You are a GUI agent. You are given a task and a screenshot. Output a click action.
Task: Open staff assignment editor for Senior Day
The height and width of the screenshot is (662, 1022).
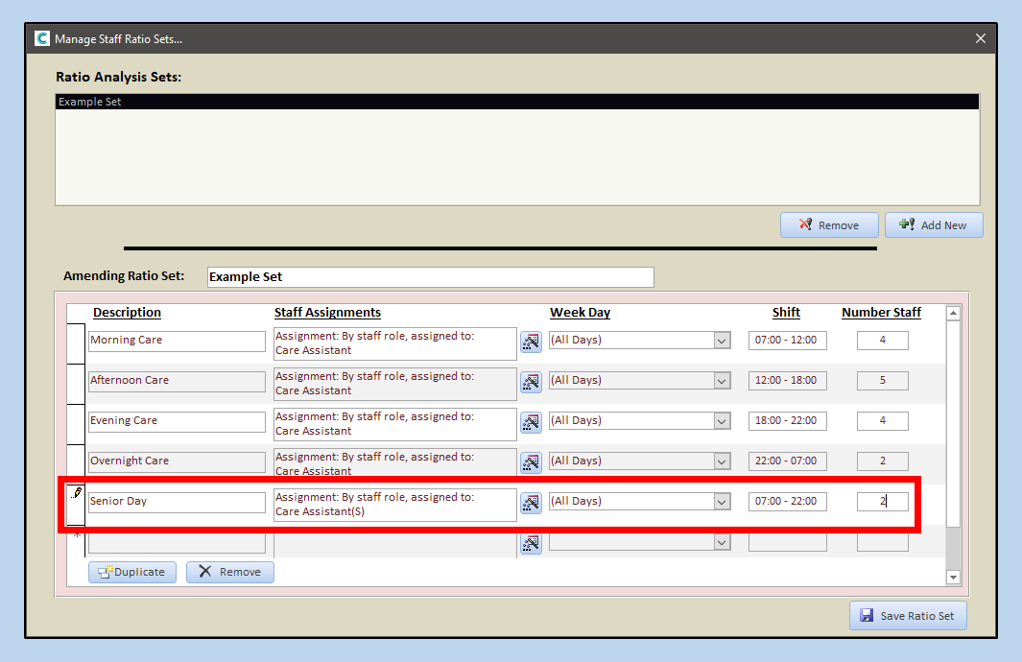(531, 502)
